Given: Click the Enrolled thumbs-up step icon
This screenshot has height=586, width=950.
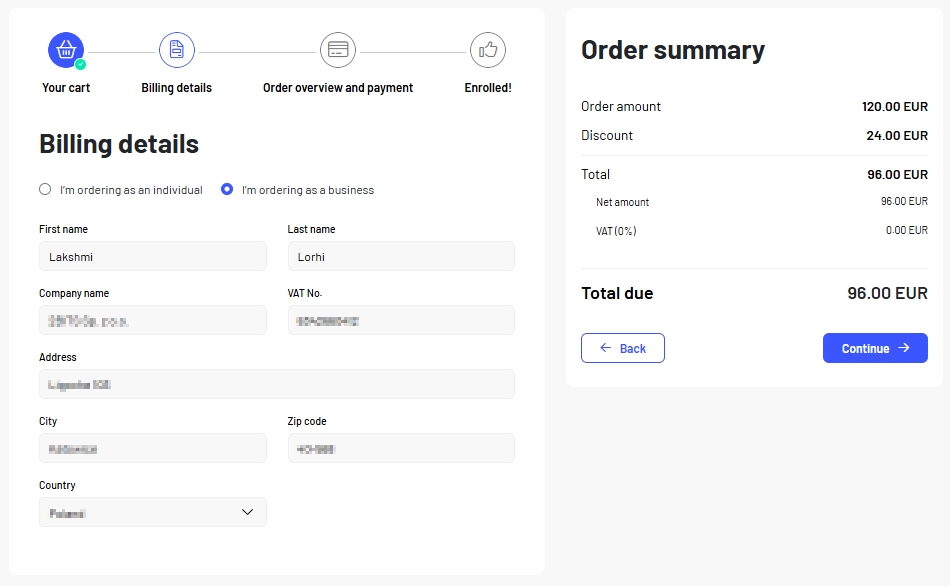Looking at the screenshot, I should pyautogui.click(x=488, y=50).
